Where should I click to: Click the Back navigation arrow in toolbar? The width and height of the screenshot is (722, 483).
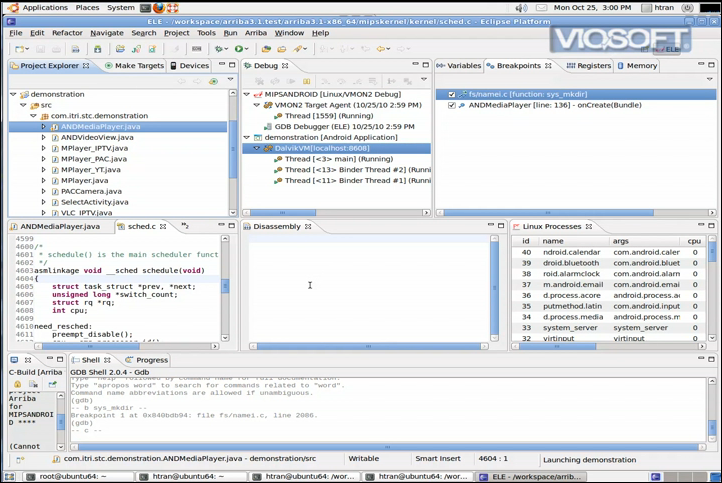(381, 49)
